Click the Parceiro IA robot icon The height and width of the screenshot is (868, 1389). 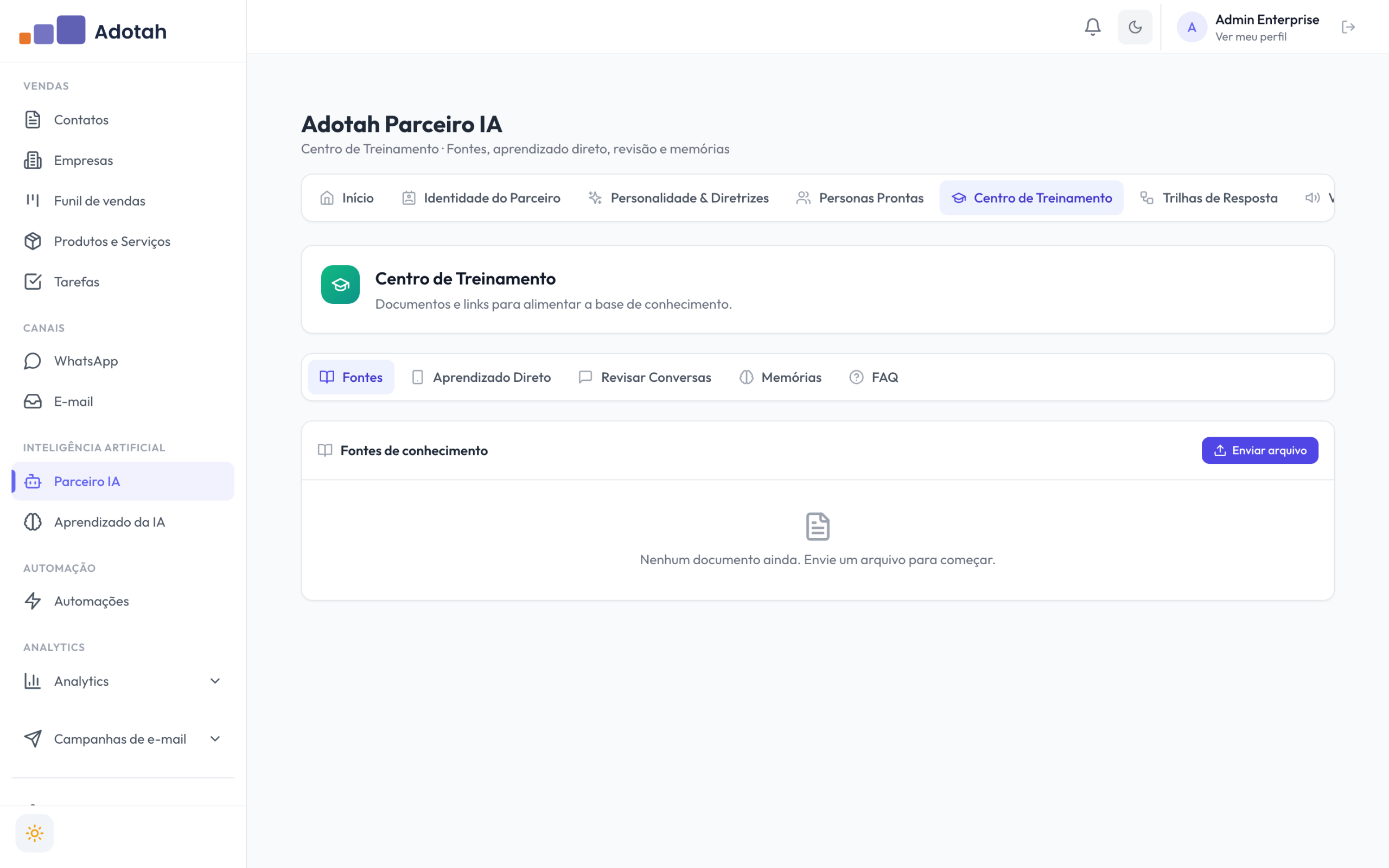(33, 481)
